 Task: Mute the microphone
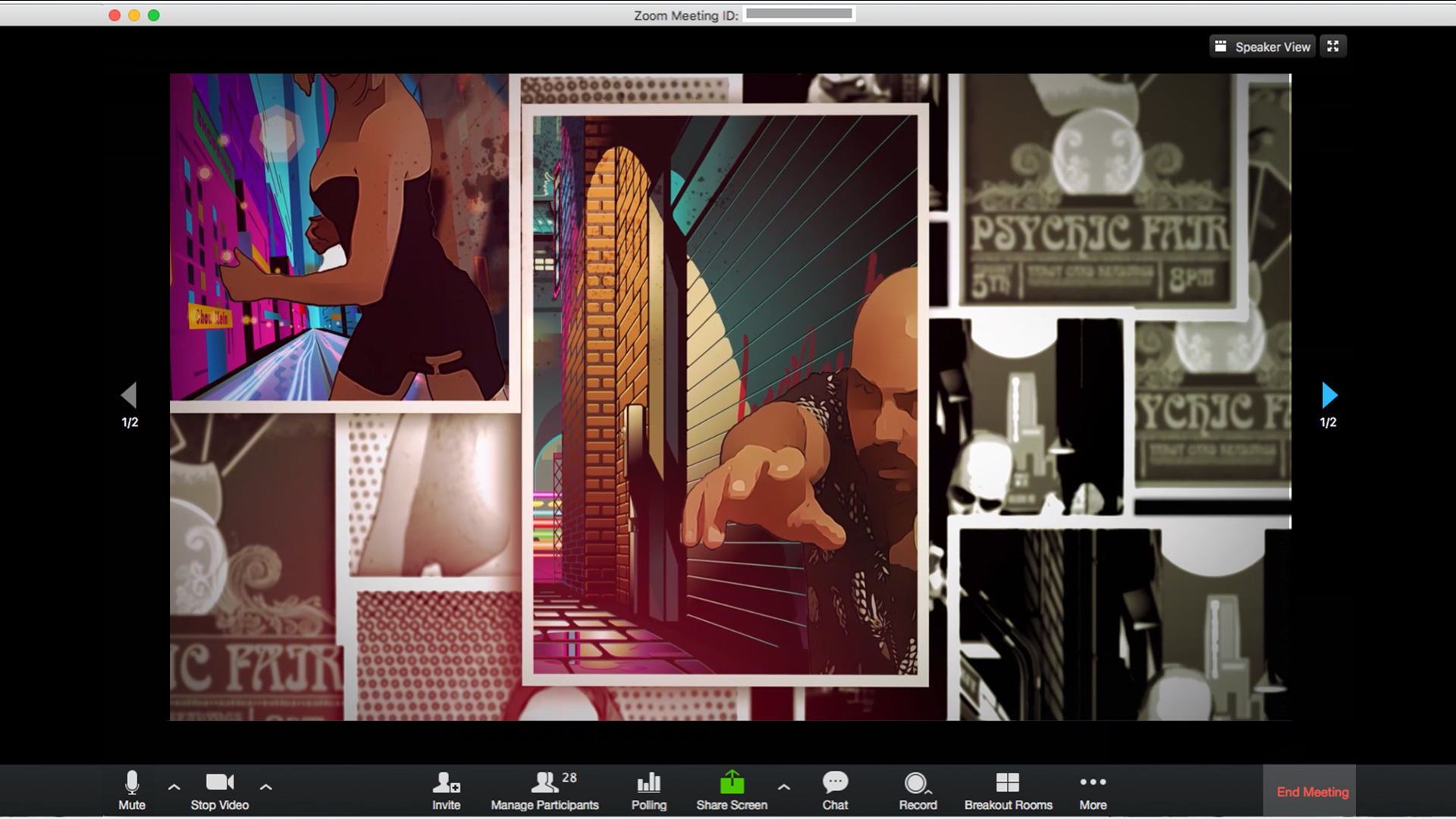pos(131,789)
